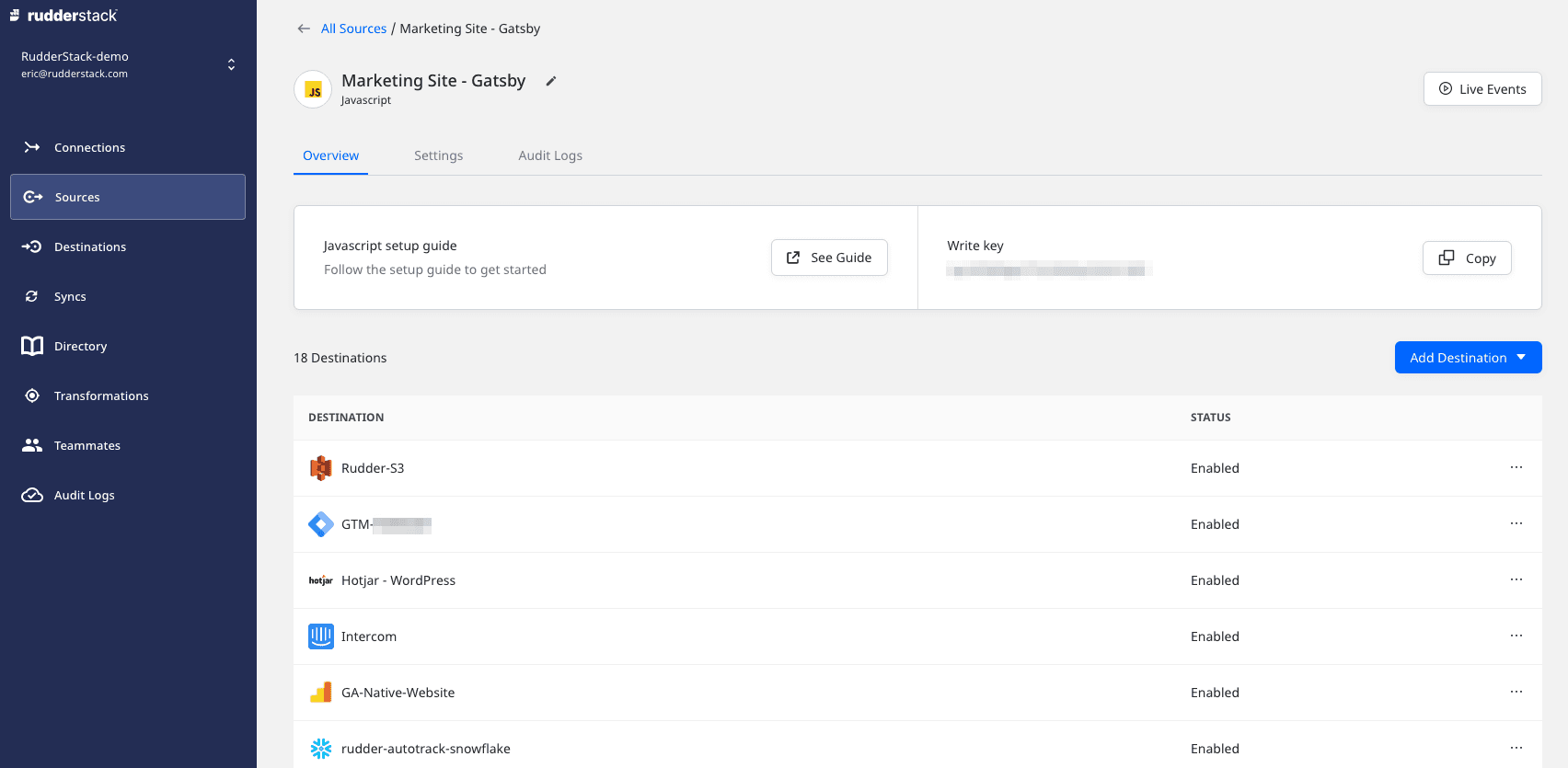Click the GA-Native-Website analytics icon
Screen dimensions: 1568x768
[x=320, y=693]
